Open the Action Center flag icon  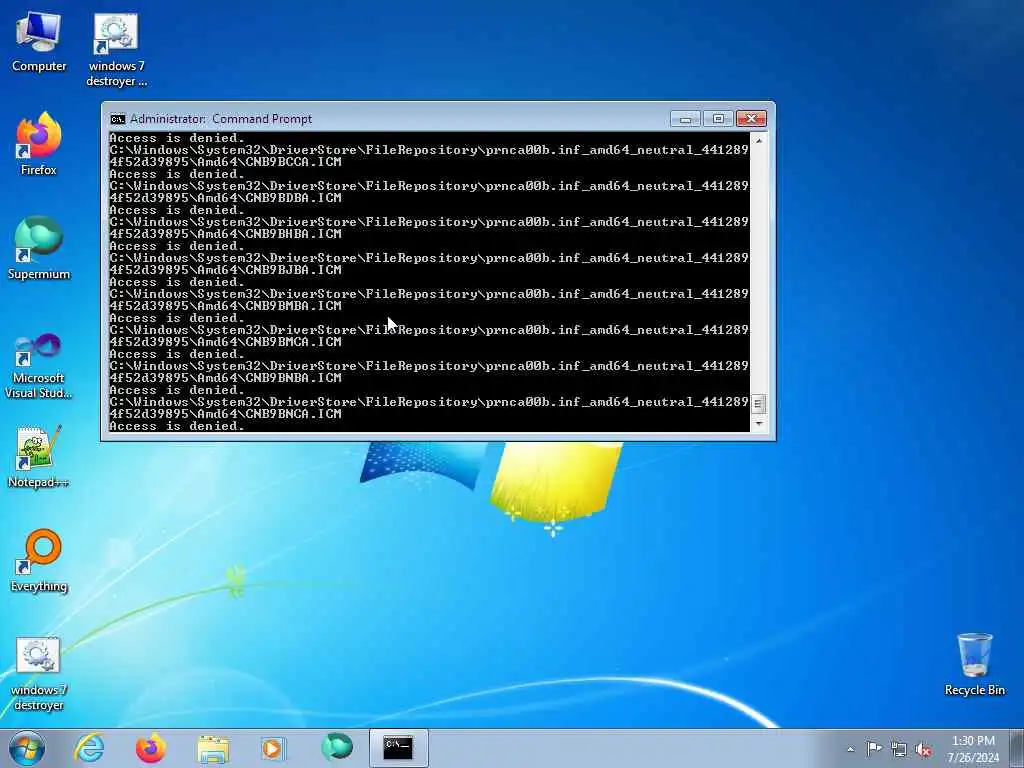pos(874,748)
